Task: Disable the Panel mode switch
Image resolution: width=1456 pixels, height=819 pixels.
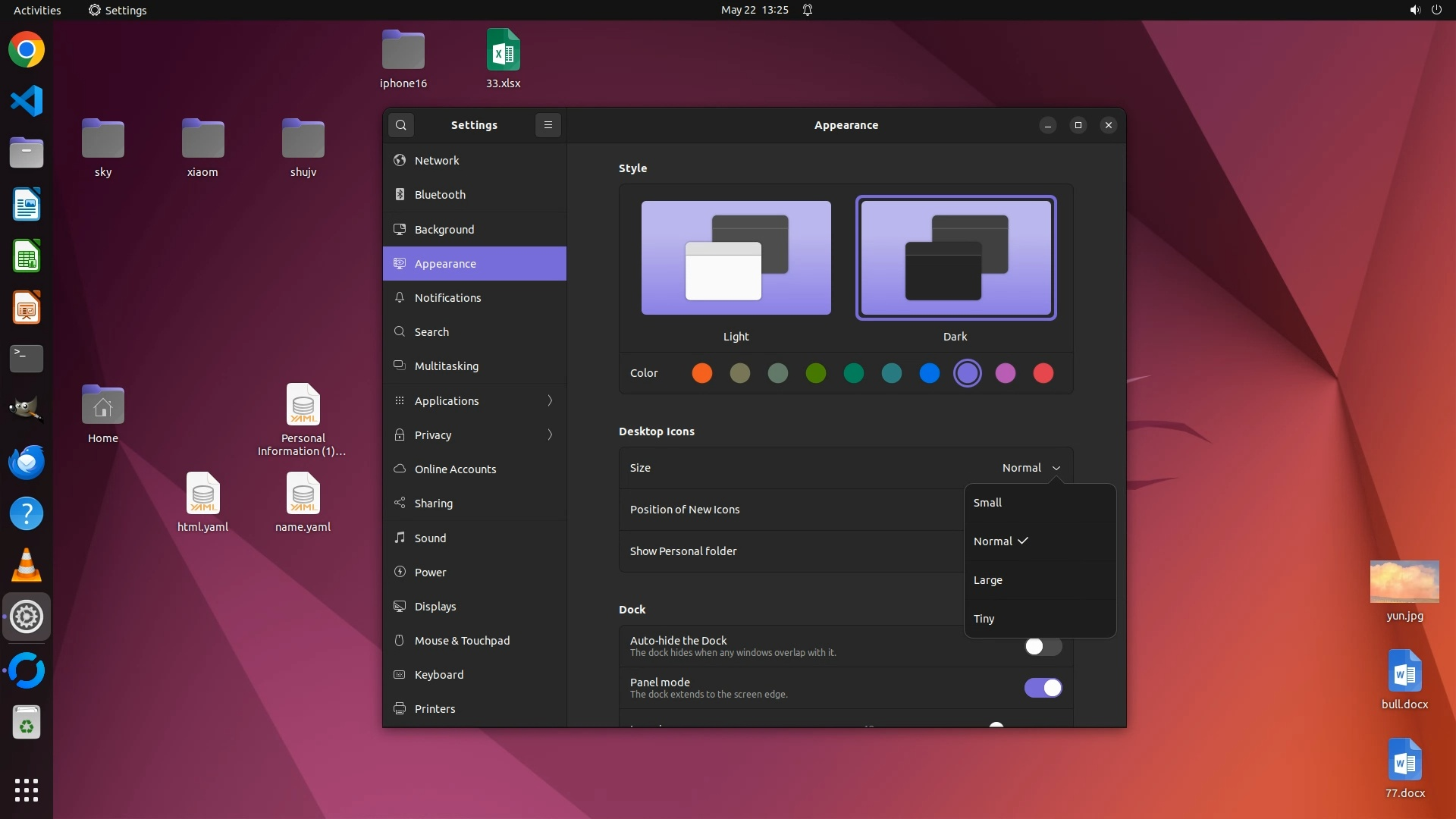Action: click(1043, 688)
